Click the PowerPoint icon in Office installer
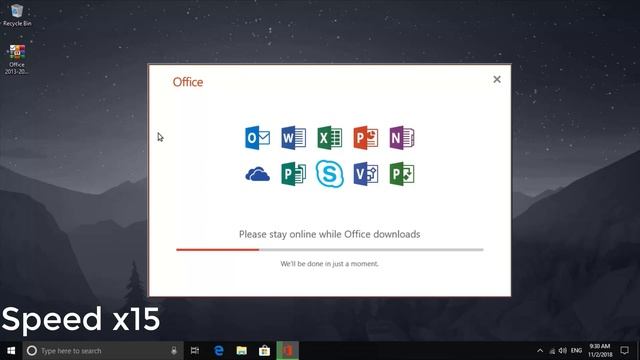This screenshot has height=360, width=640. click(365, 138)
